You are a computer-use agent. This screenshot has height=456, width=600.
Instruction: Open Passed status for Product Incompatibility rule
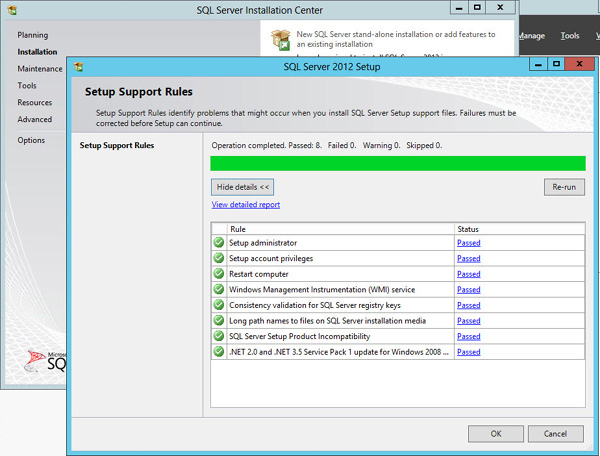click(469, 336)
